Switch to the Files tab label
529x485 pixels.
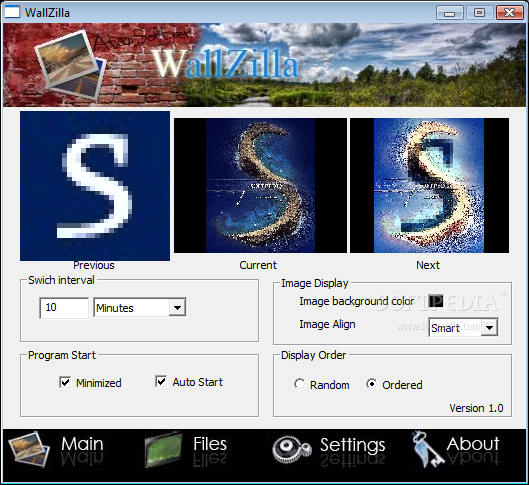210,444
